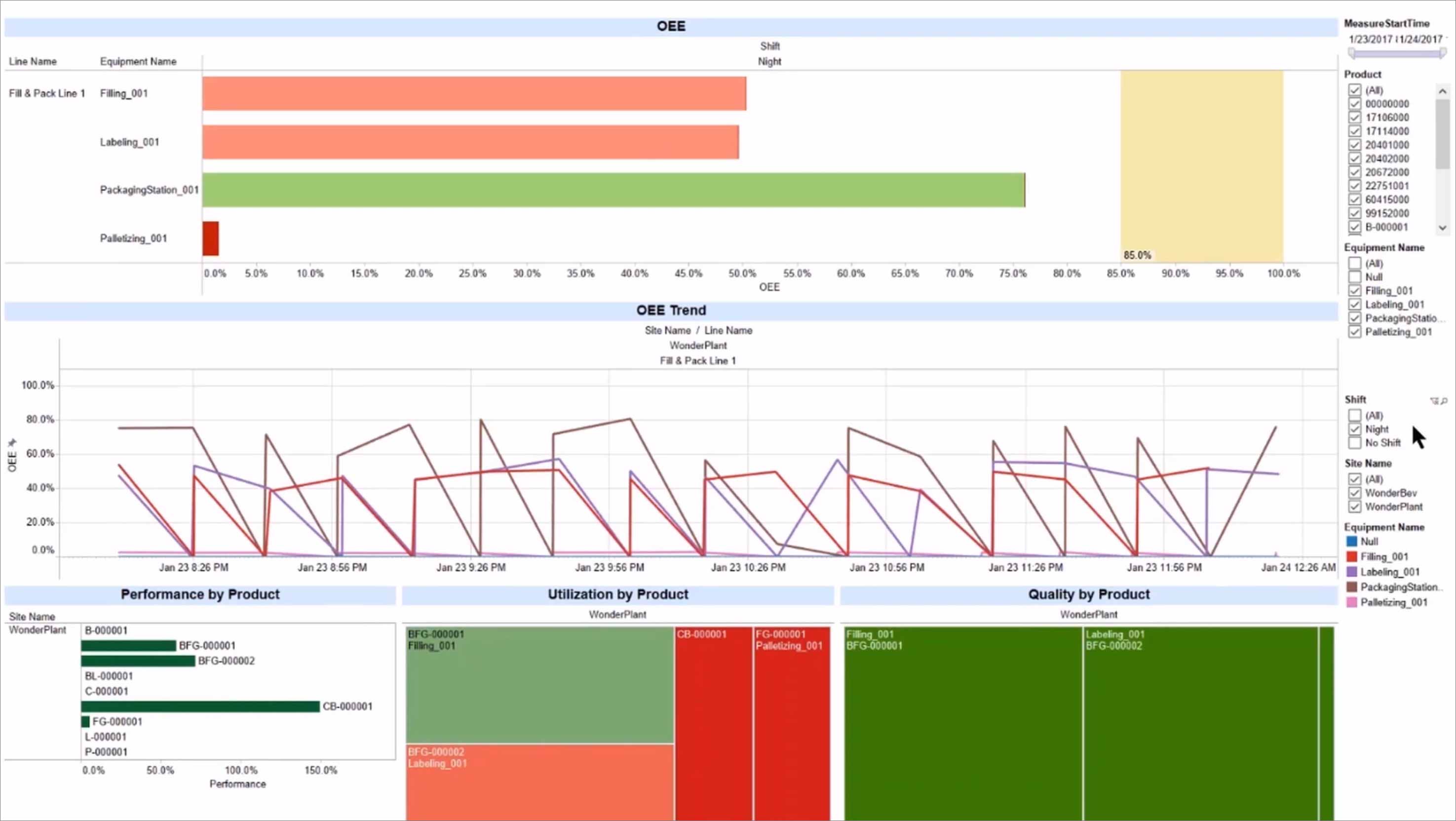This screenshot has height=821, width=1456.
Task: Click the Quality by Product title
Action: [1089, 594]
